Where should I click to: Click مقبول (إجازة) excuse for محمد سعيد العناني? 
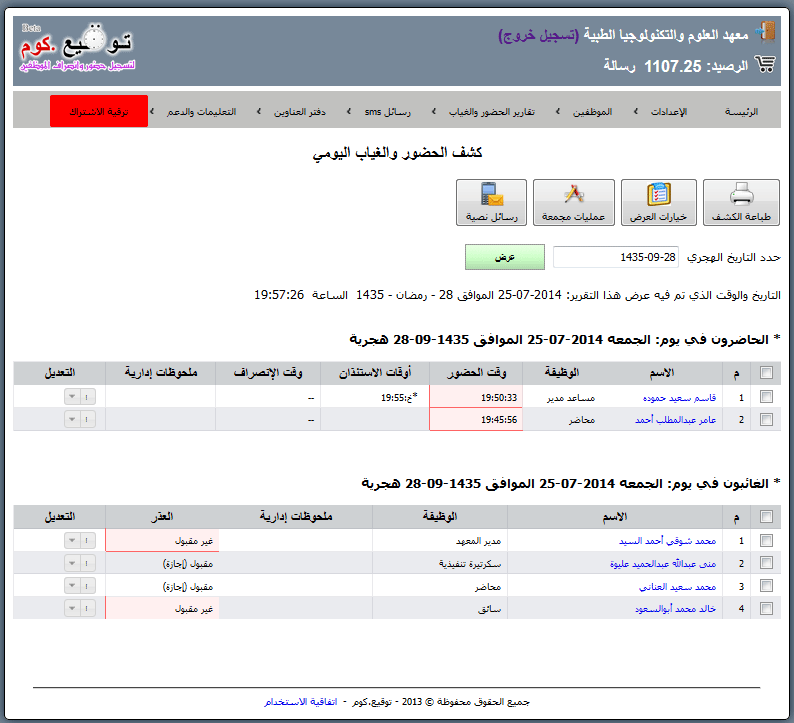pos(188,586)
